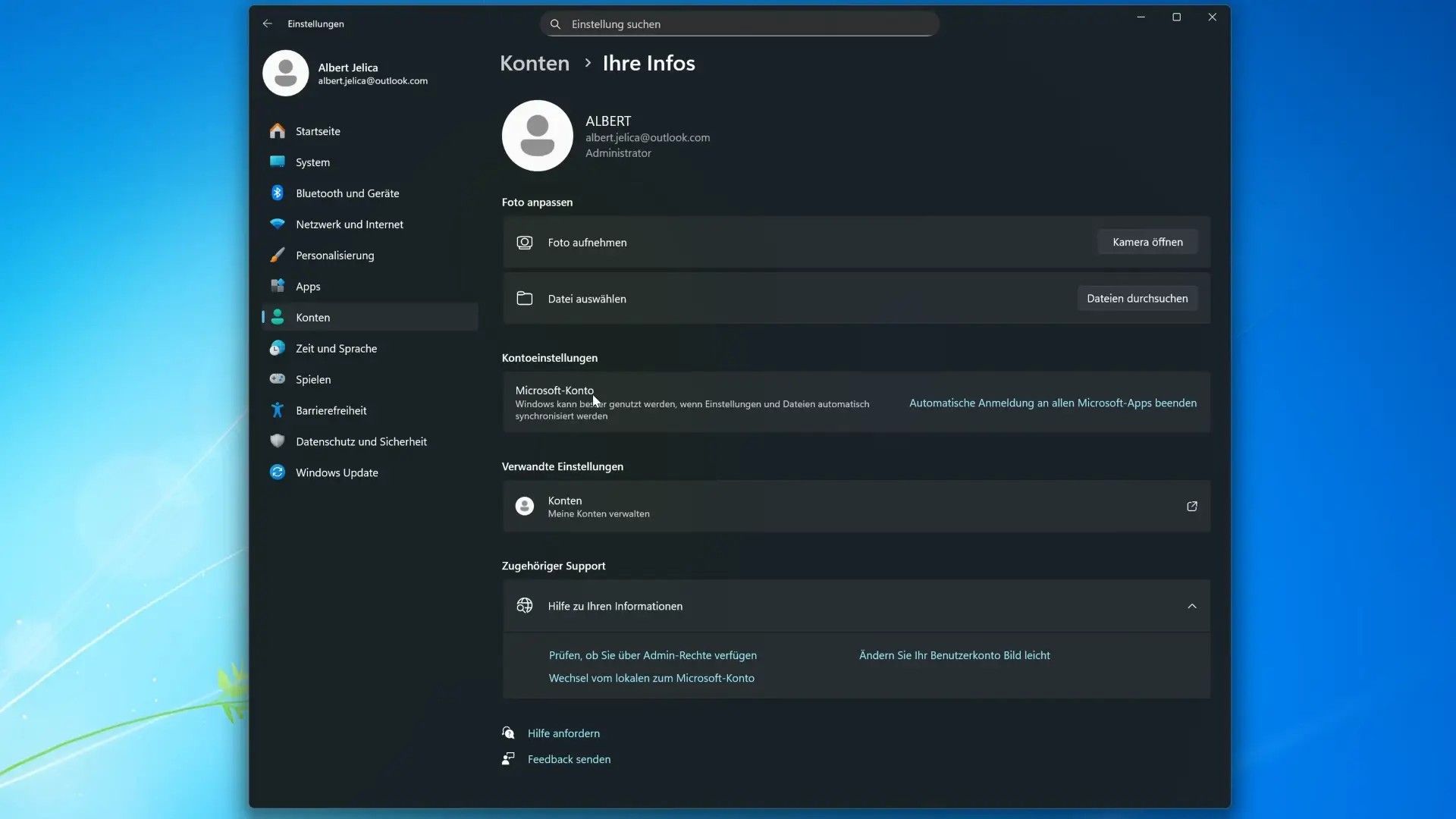Click the Windows Update sync icon

pos(278,472)
